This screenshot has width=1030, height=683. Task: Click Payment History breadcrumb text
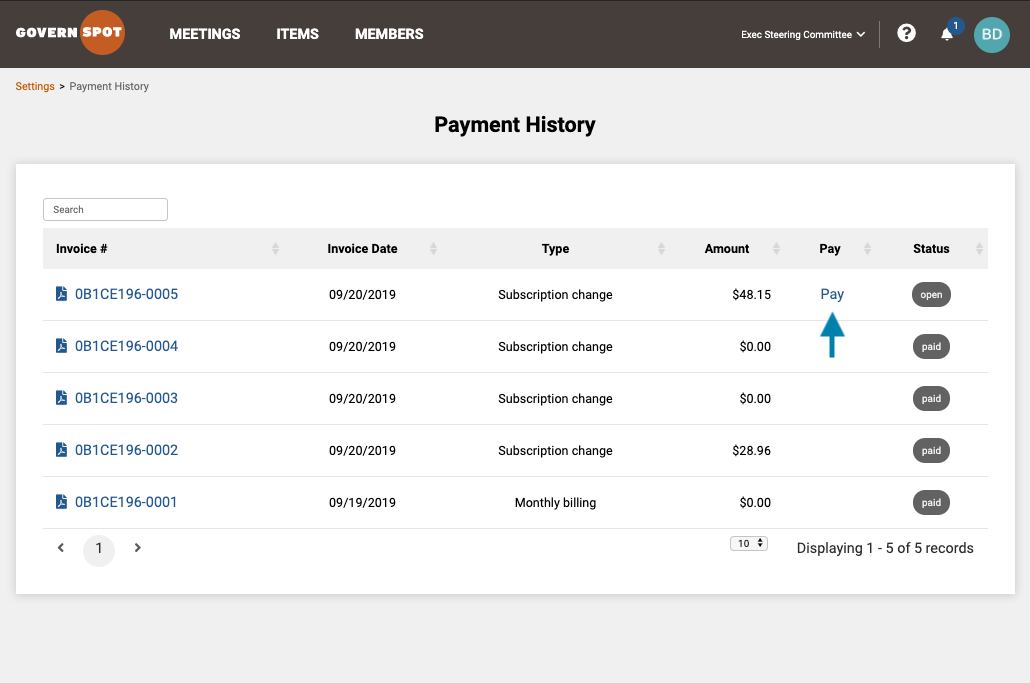pos(109,86)
